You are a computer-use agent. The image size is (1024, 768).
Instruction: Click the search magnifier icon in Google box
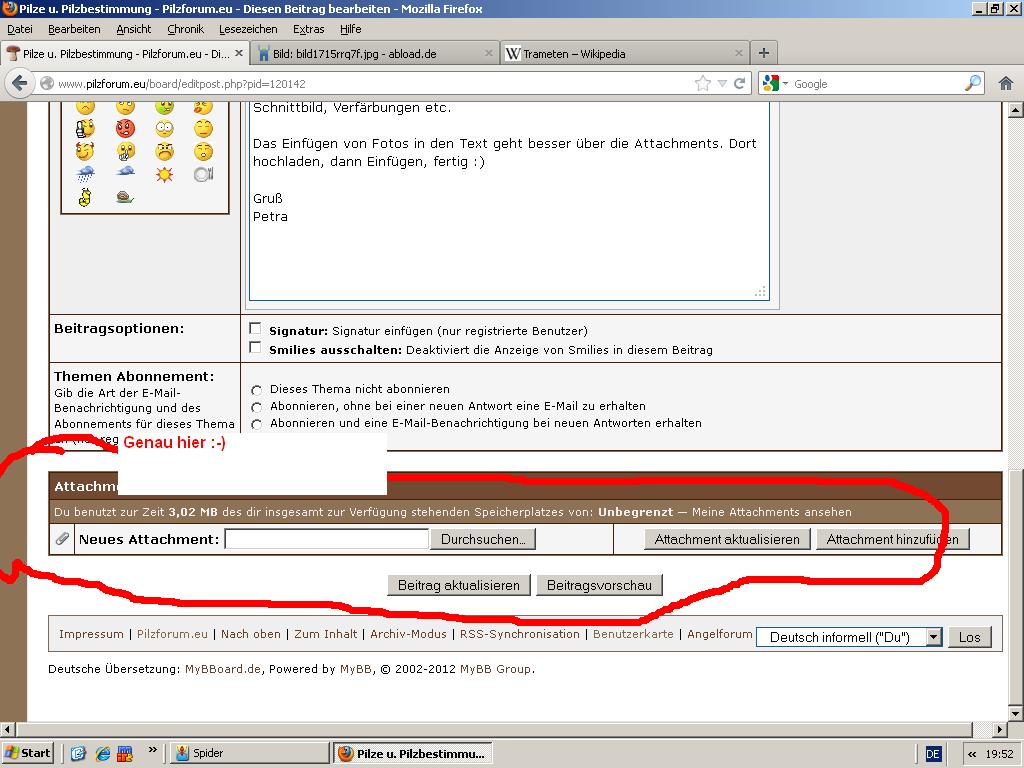click(971, 84)
